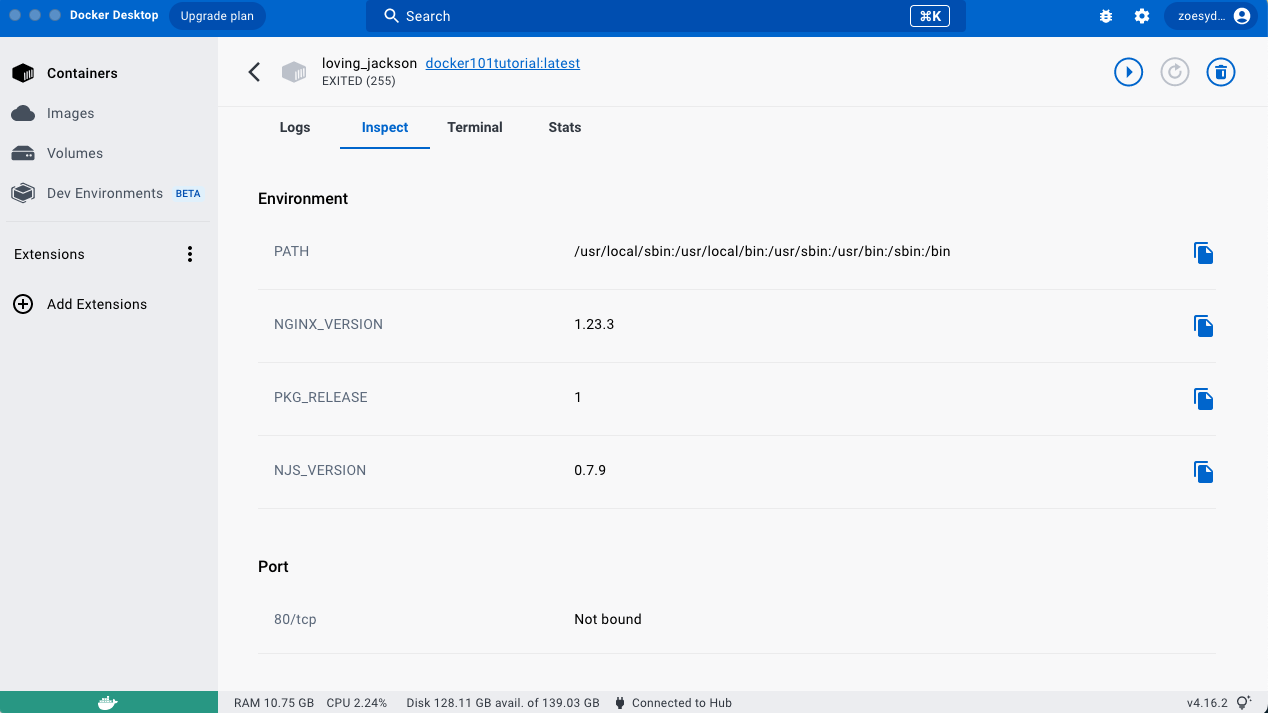This screenshot has height=713, width=1268.
Task: Click the zoesyd account button
Action: [1210, 16]
